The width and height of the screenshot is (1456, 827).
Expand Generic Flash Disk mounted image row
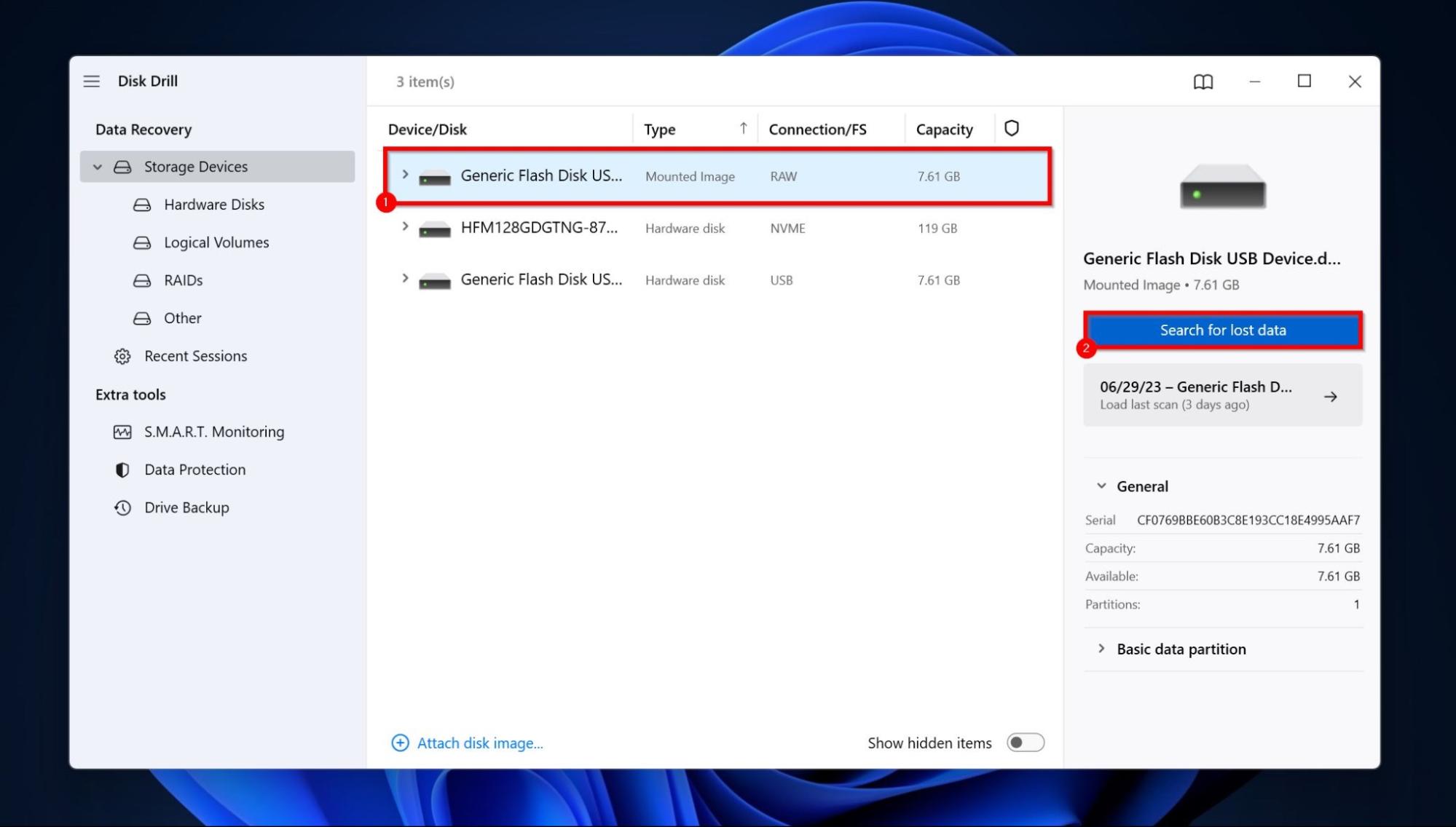tap(404, 175)
